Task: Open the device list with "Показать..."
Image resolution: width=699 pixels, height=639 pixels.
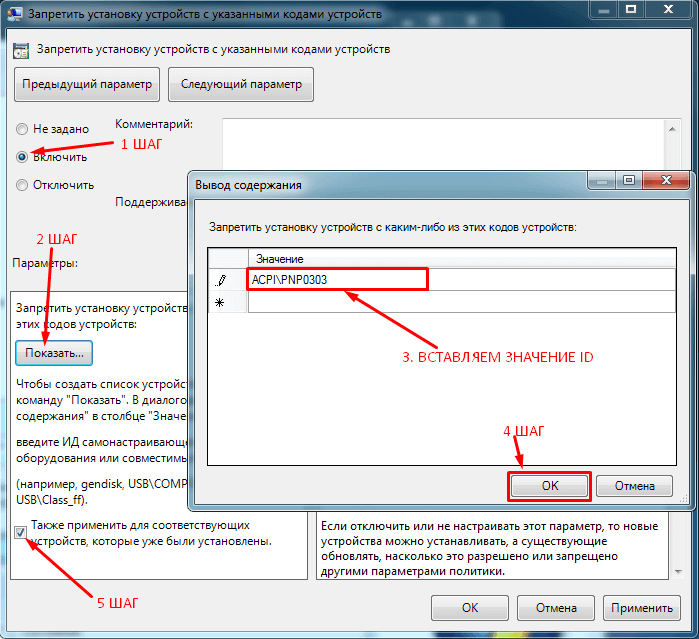Action: 54,353
